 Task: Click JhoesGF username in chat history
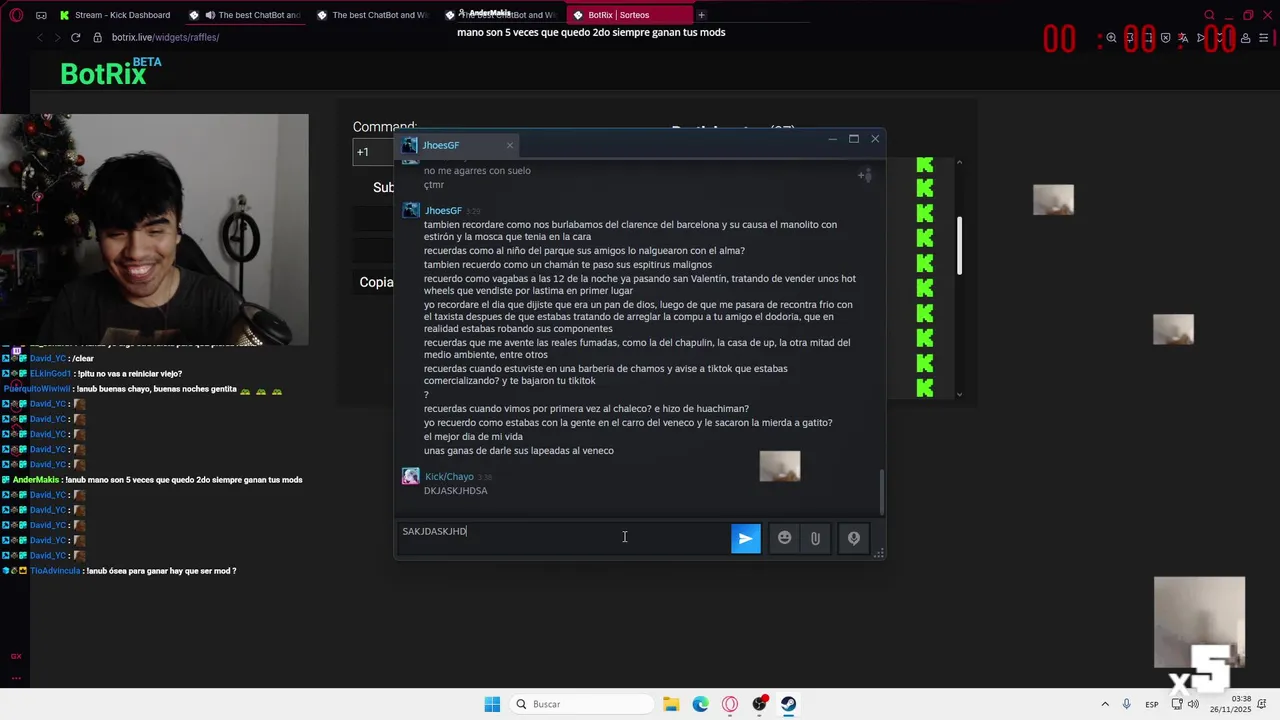pyautogui.click(x=443, y=211)
